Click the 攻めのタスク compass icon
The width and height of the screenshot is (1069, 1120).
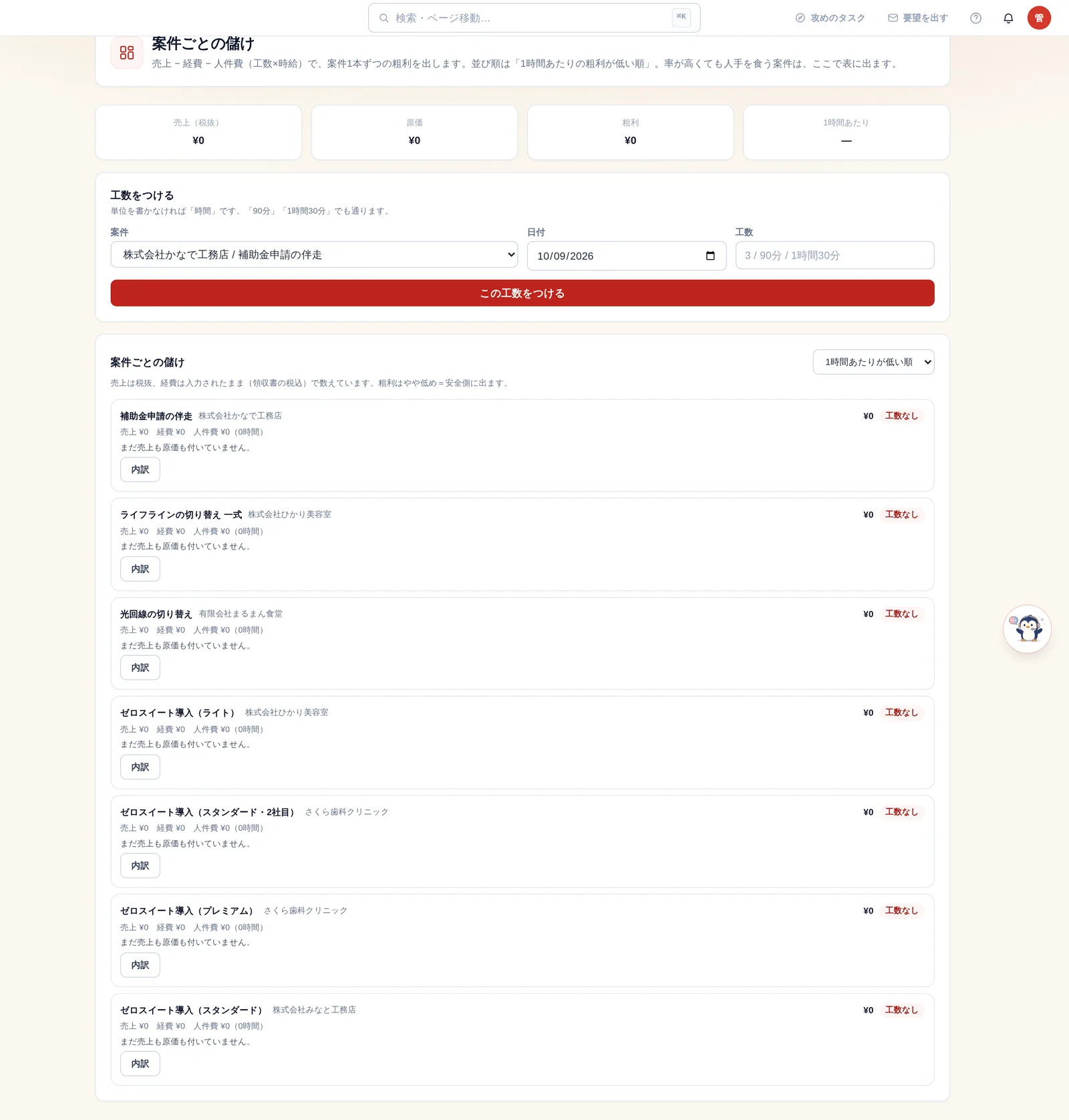pos(800,18)
